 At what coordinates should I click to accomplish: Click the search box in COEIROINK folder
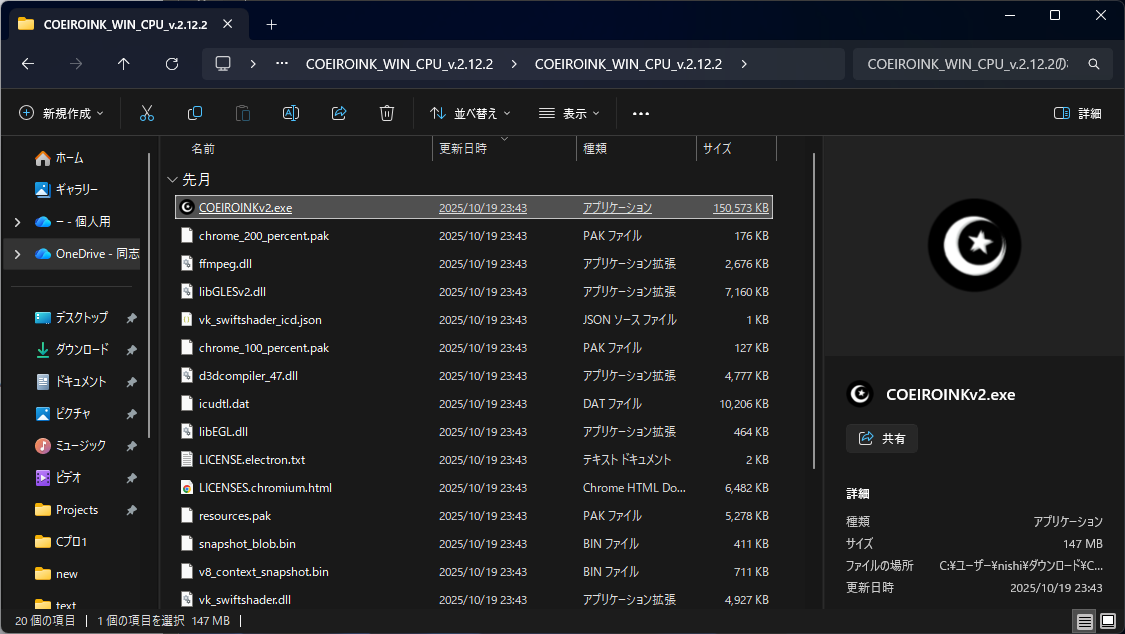pos(969,64)
